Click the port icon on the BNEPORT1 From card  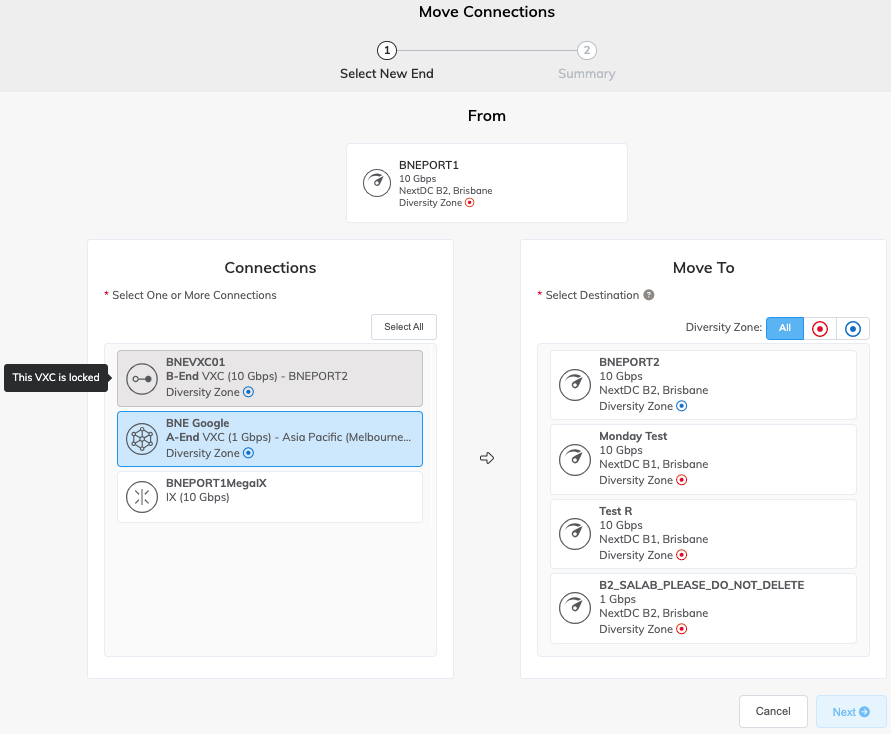tap(376, 183)
